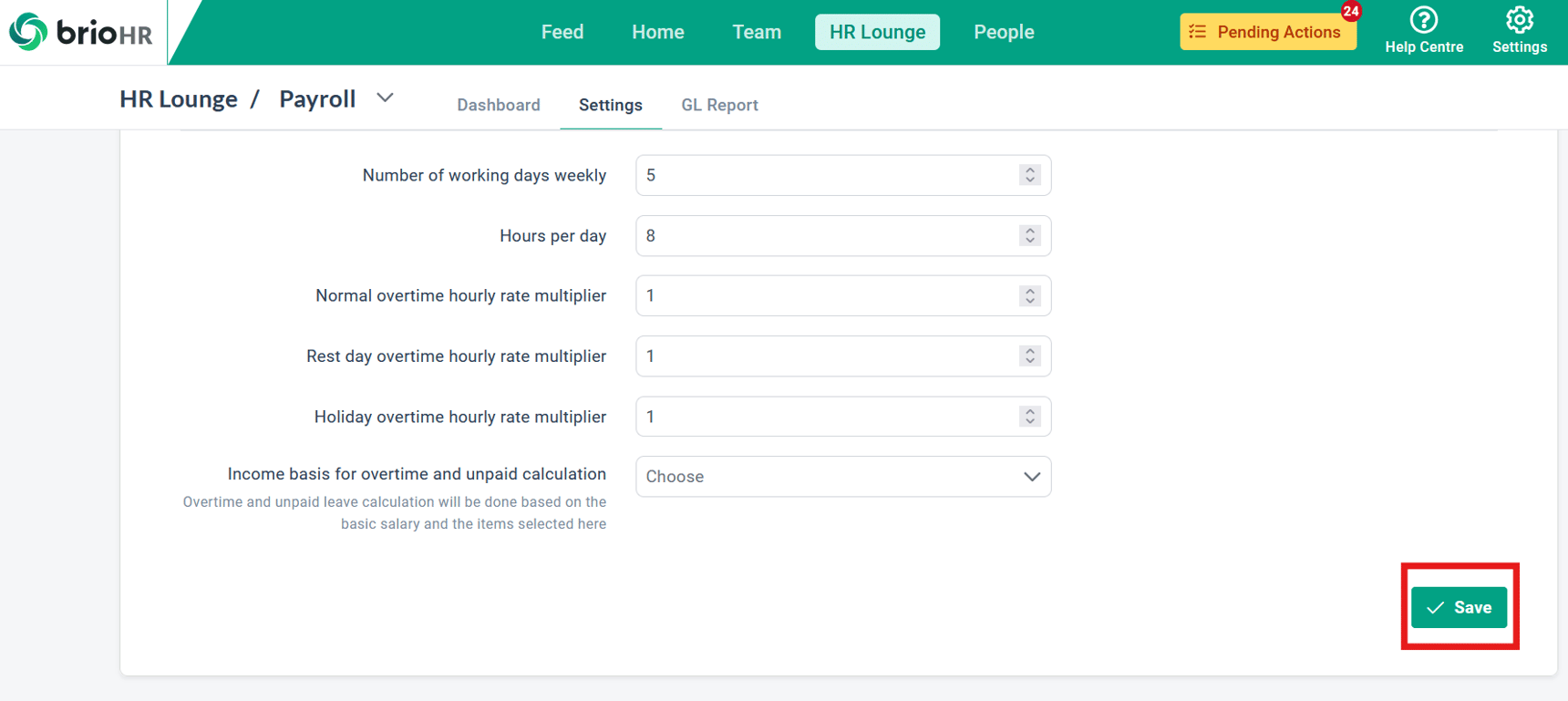Switch to the Dashboard tab

point(499,105)
